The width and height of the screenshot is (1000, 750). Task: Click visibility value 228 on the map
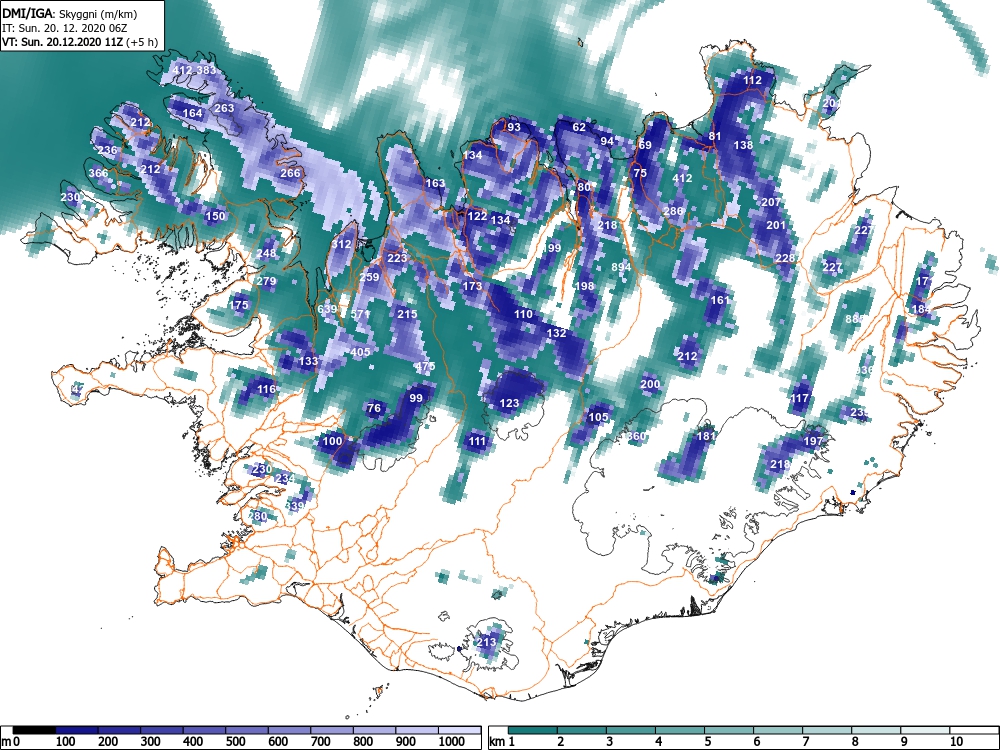click(x=785, y=258)
